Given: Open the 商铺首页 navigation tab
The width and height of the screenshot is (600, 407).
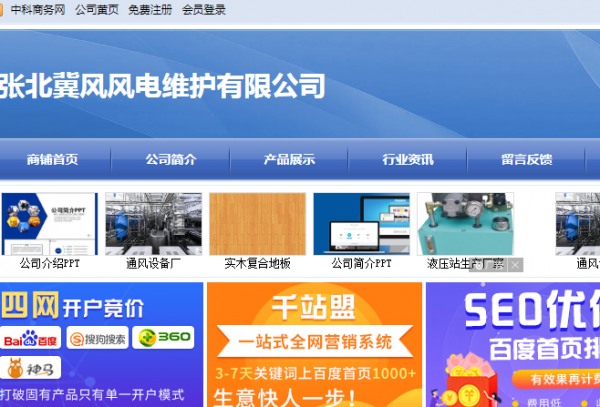Looking at the screenshot, I should coord(53,159).
